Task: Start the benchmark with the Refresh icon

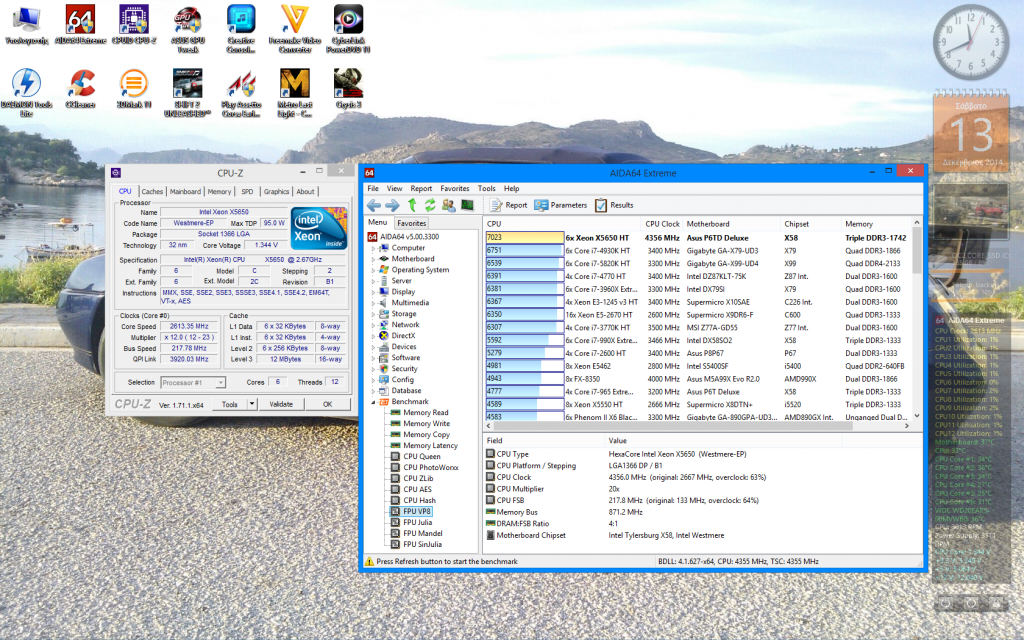Action: (430, 205)
